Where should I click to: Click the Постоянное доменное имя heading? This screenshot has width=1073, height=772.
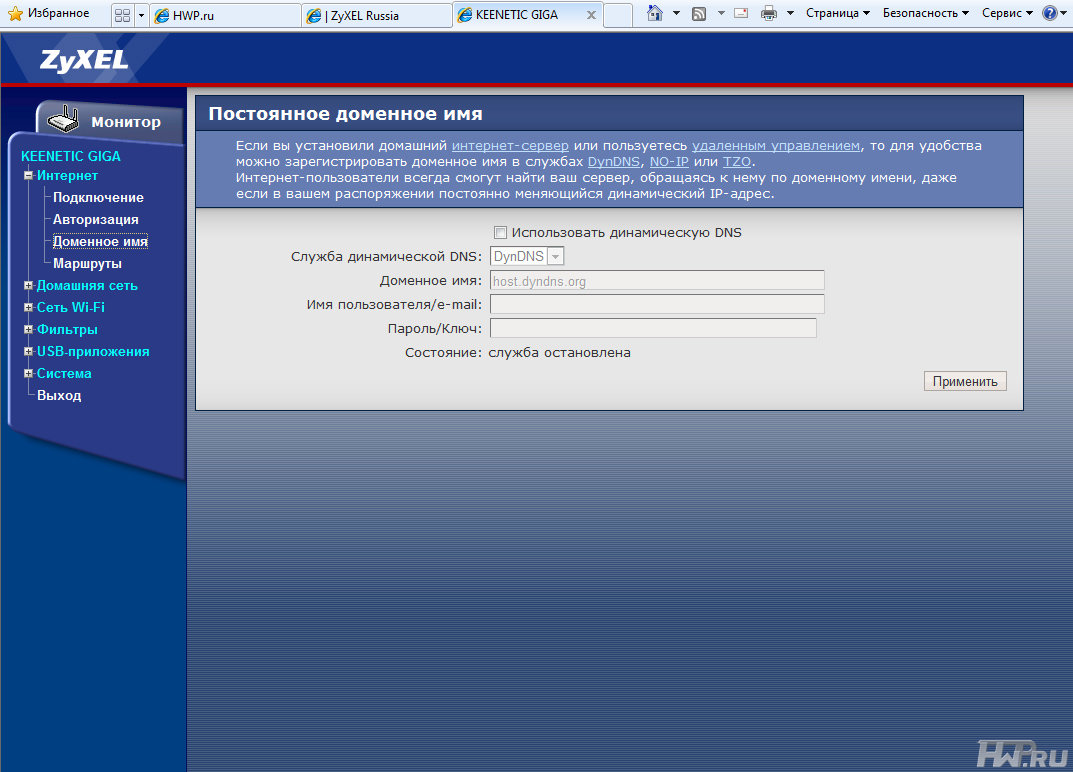pos(346,114)
